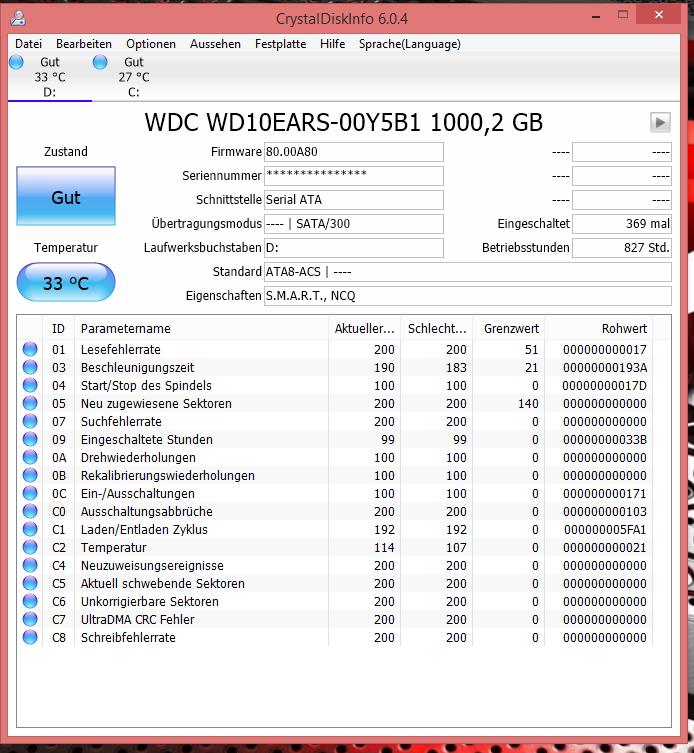Click the Parametername column header
The height and width of the screenshot is (753, 694).
click(x=202, y=328)
